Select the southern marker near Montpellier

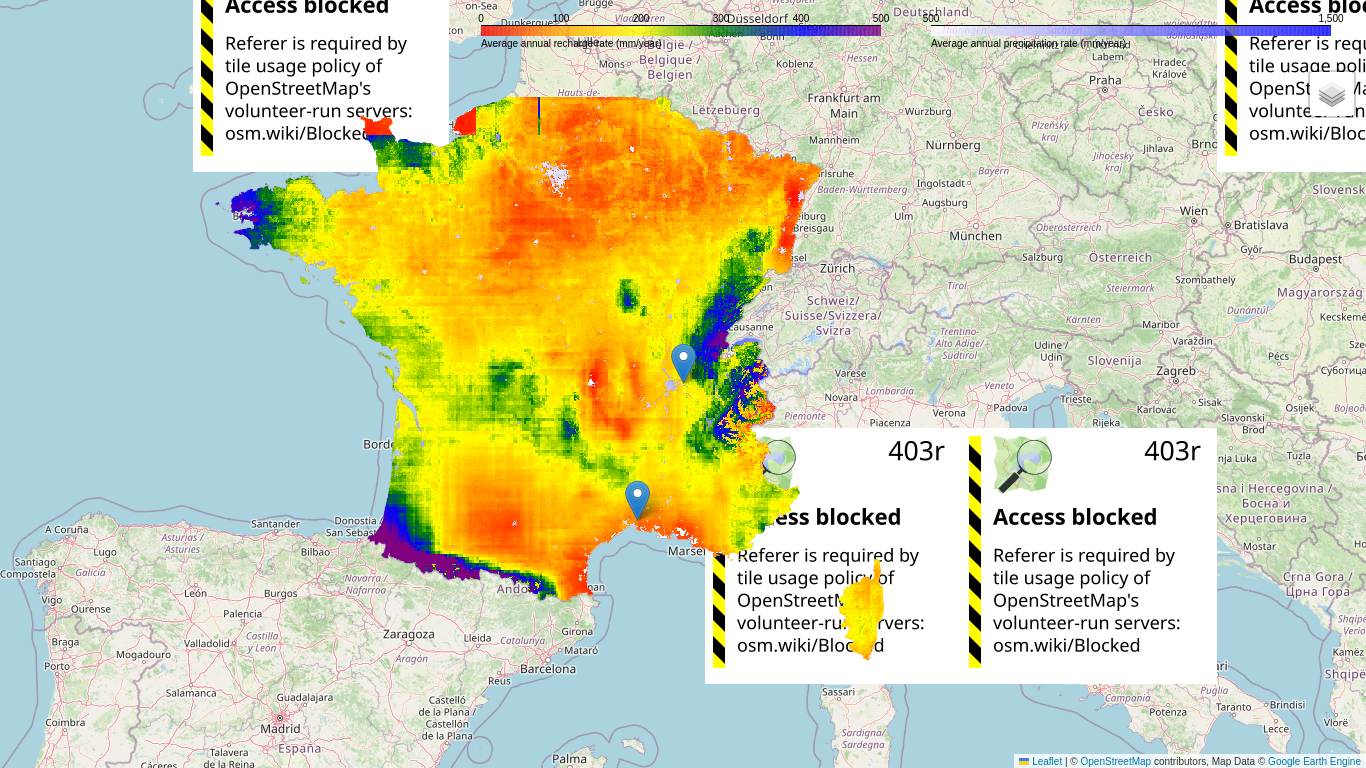637,499
